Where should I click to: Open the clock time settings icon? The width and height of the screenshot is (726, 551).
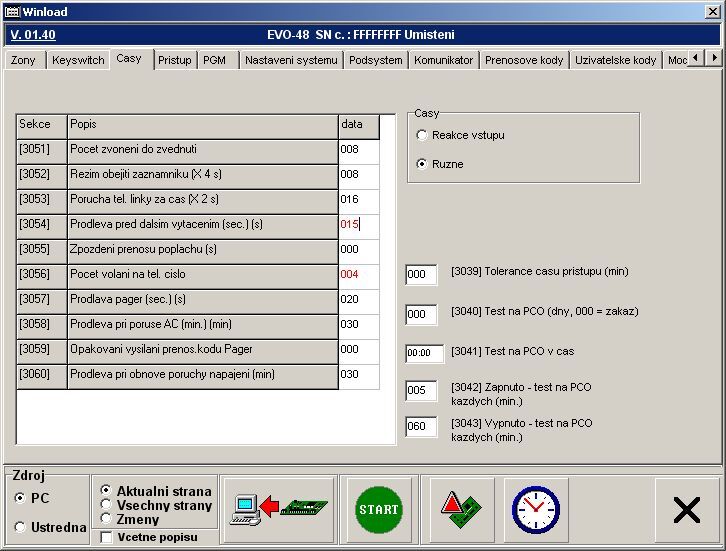535,509
